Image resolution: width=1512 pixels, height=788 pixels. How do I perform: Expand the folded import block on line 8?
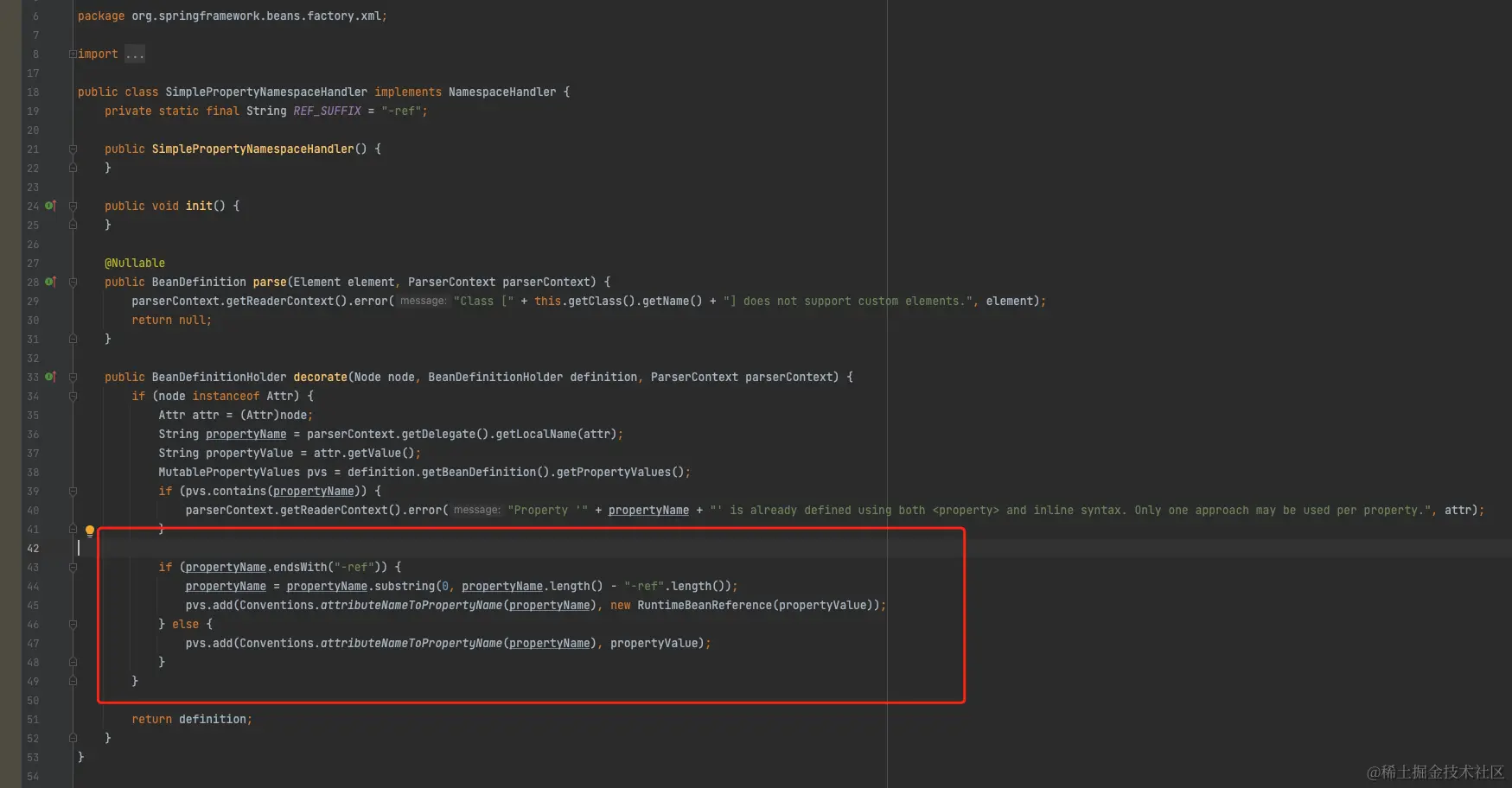point(73,54)
